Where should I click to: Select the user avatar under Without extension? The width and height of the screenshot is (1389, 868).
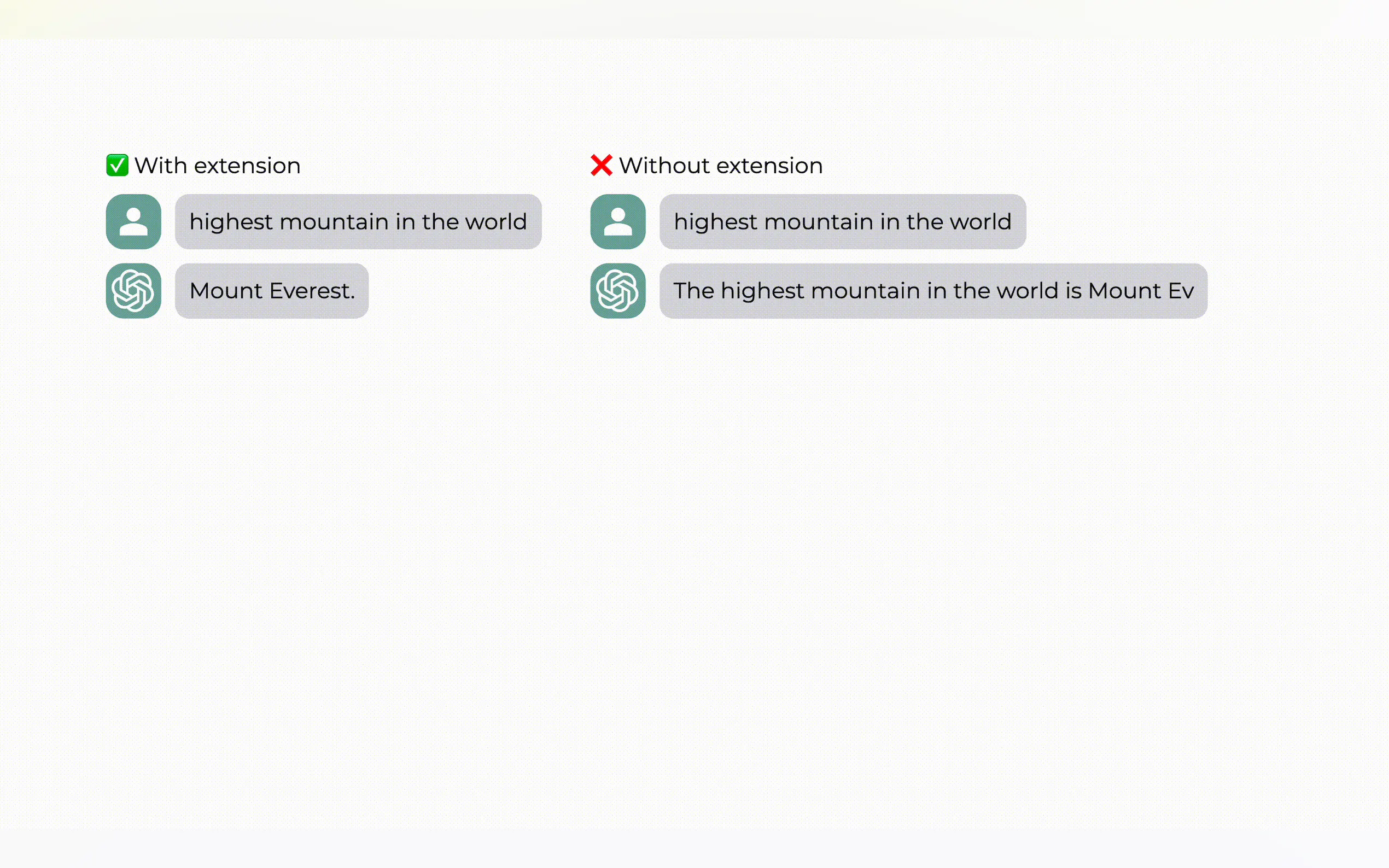pos(618,221)
